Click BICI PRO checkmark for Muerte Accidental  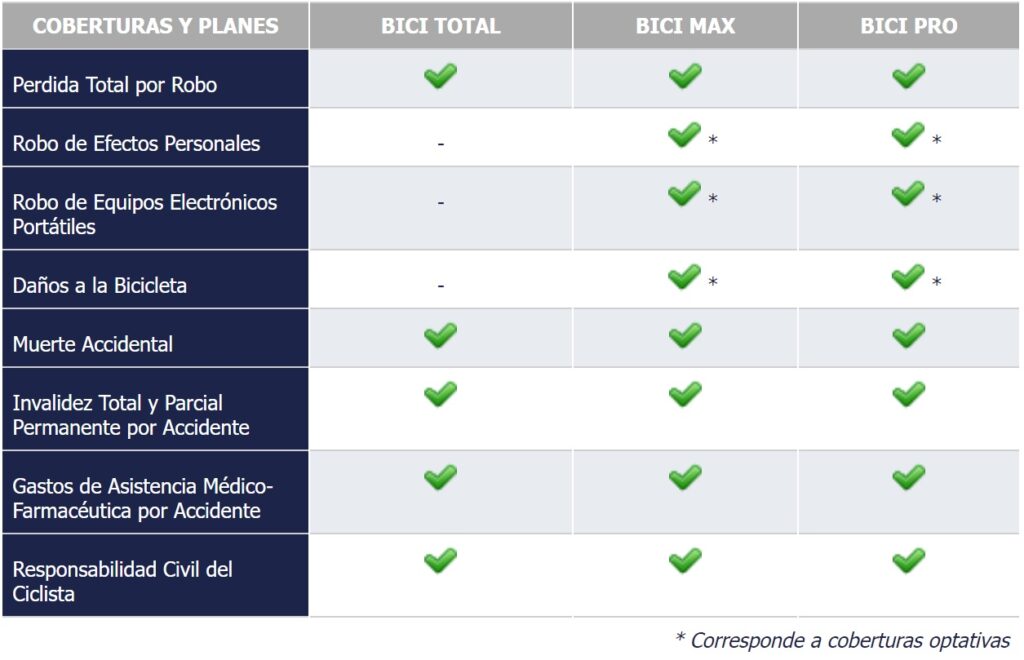pyautogui.click(x=908, y=335)
